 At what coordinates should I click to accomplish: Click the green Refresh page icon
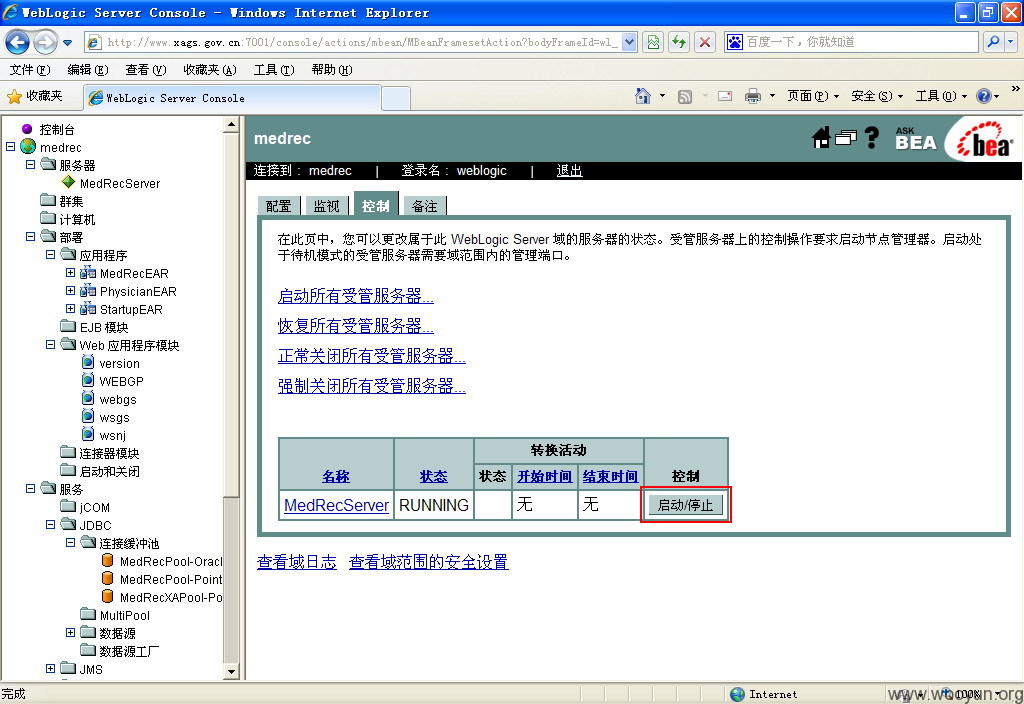point(679,42)
